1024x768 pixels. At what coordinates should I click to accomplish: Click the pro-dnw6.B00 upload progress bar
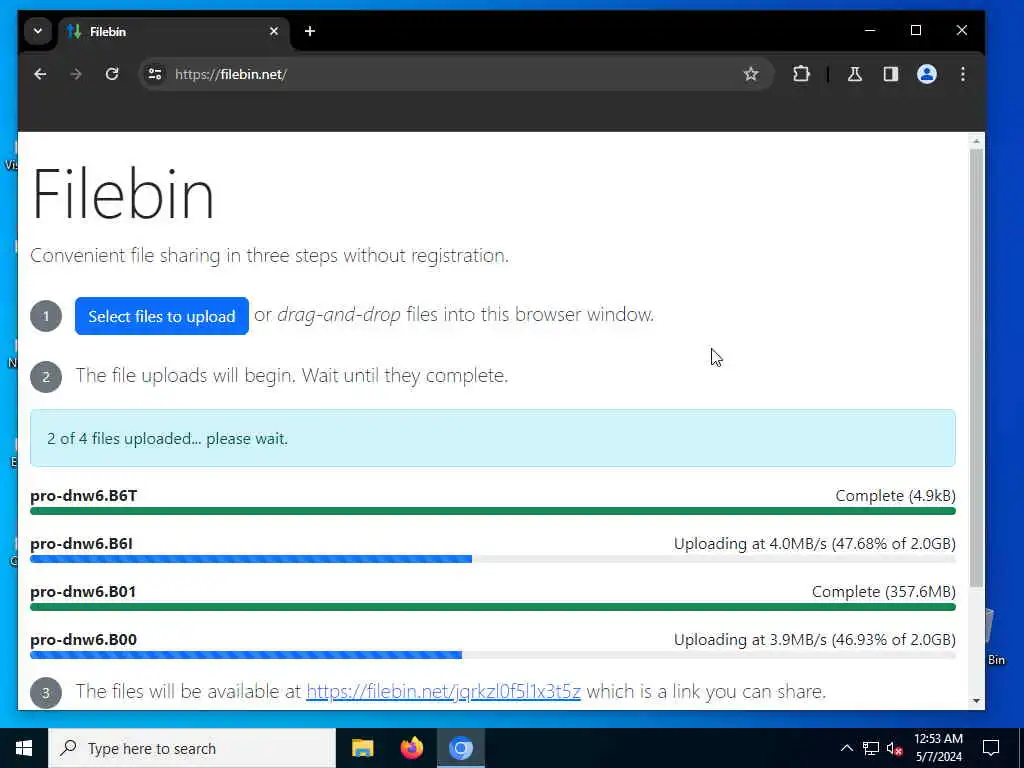click(492, 655)
